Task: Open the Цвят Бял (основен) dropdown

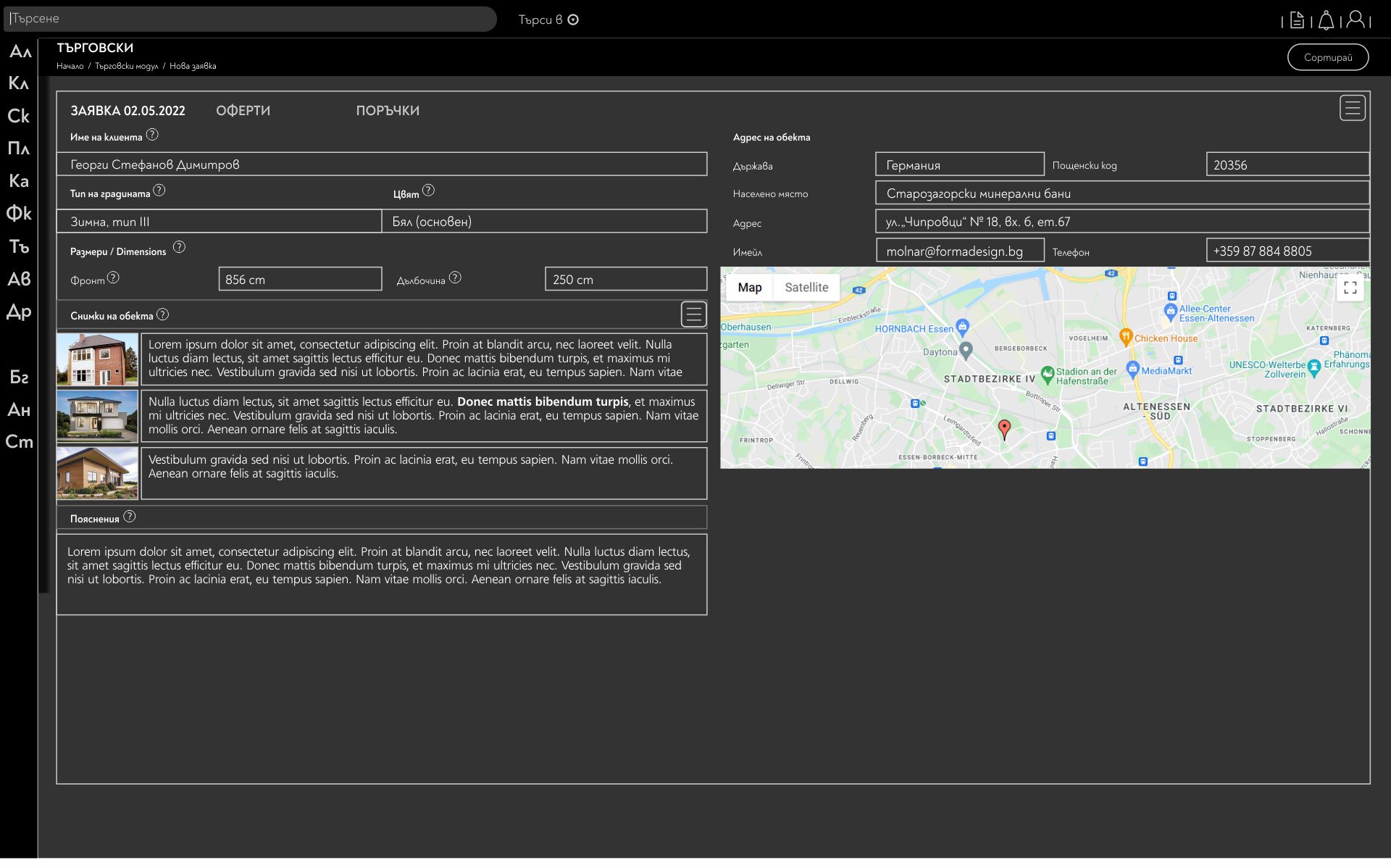Action: pos(544,222)
